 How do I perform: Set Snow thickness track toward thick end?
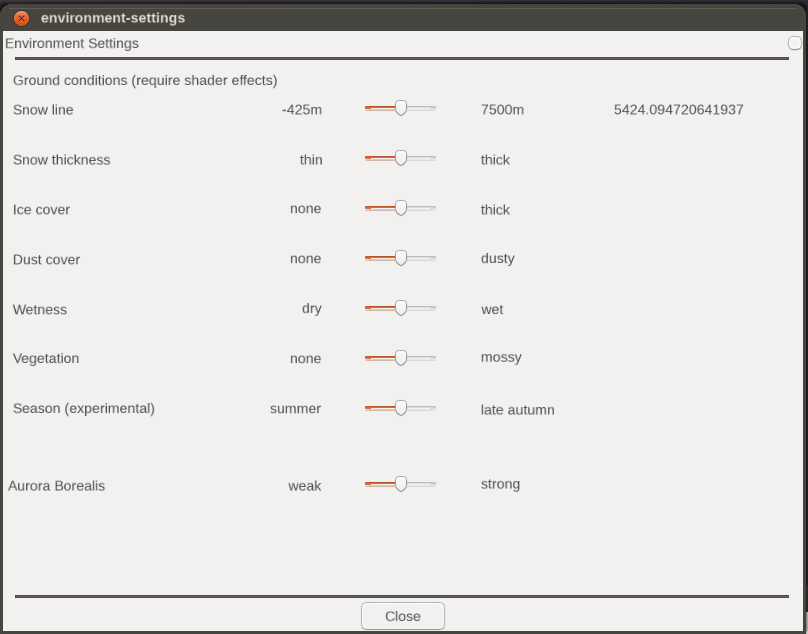point(430,158)
